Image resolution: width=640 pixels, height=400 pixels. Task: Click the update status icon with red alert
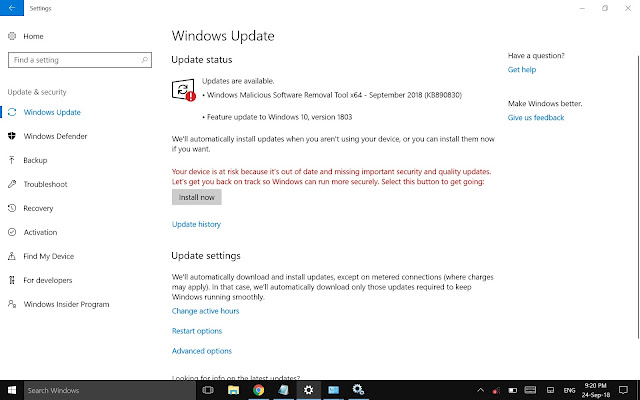coord(183,89)
